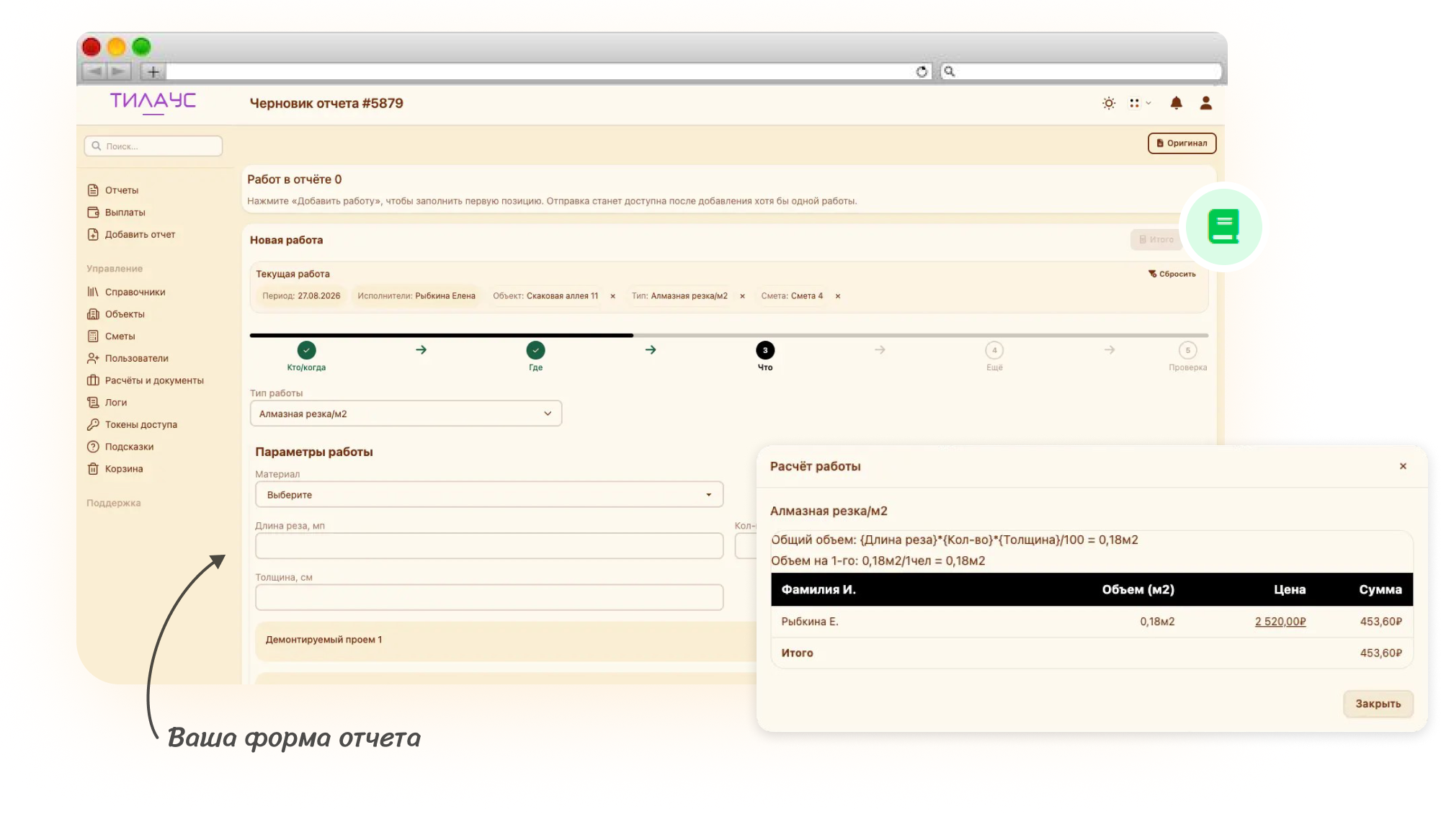Go to Выплаты in sidebar
The image size is (1441, 840).
pos(125,213)
